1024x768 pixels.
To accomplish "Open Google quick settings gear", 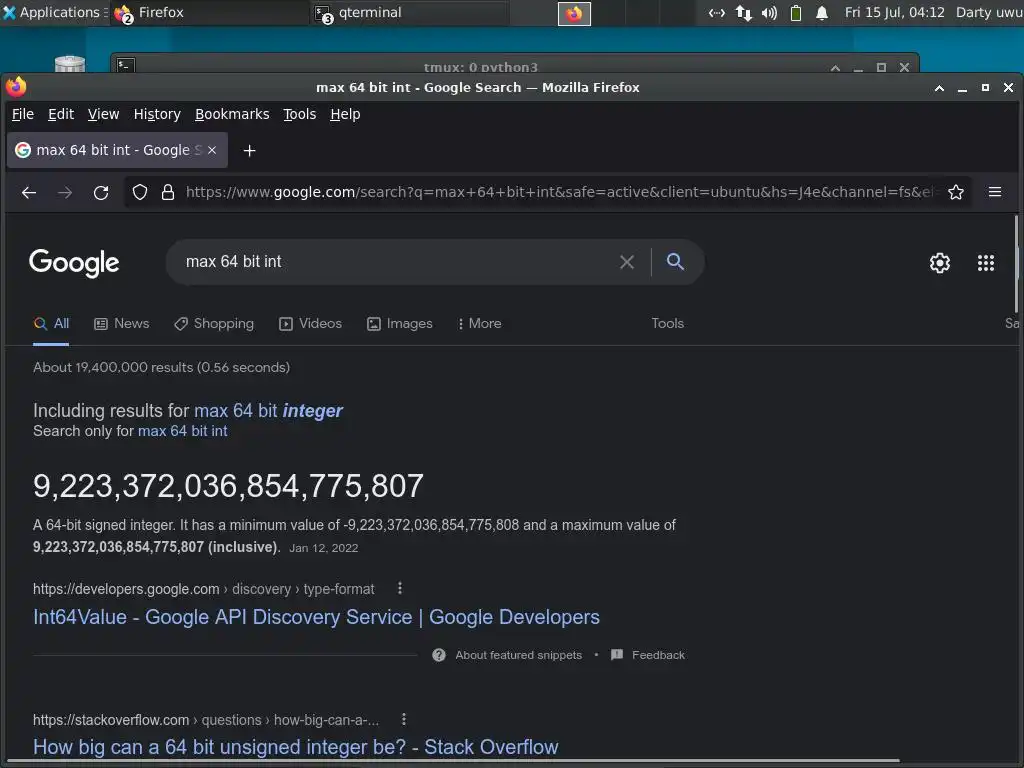I will tap(940, 263).
